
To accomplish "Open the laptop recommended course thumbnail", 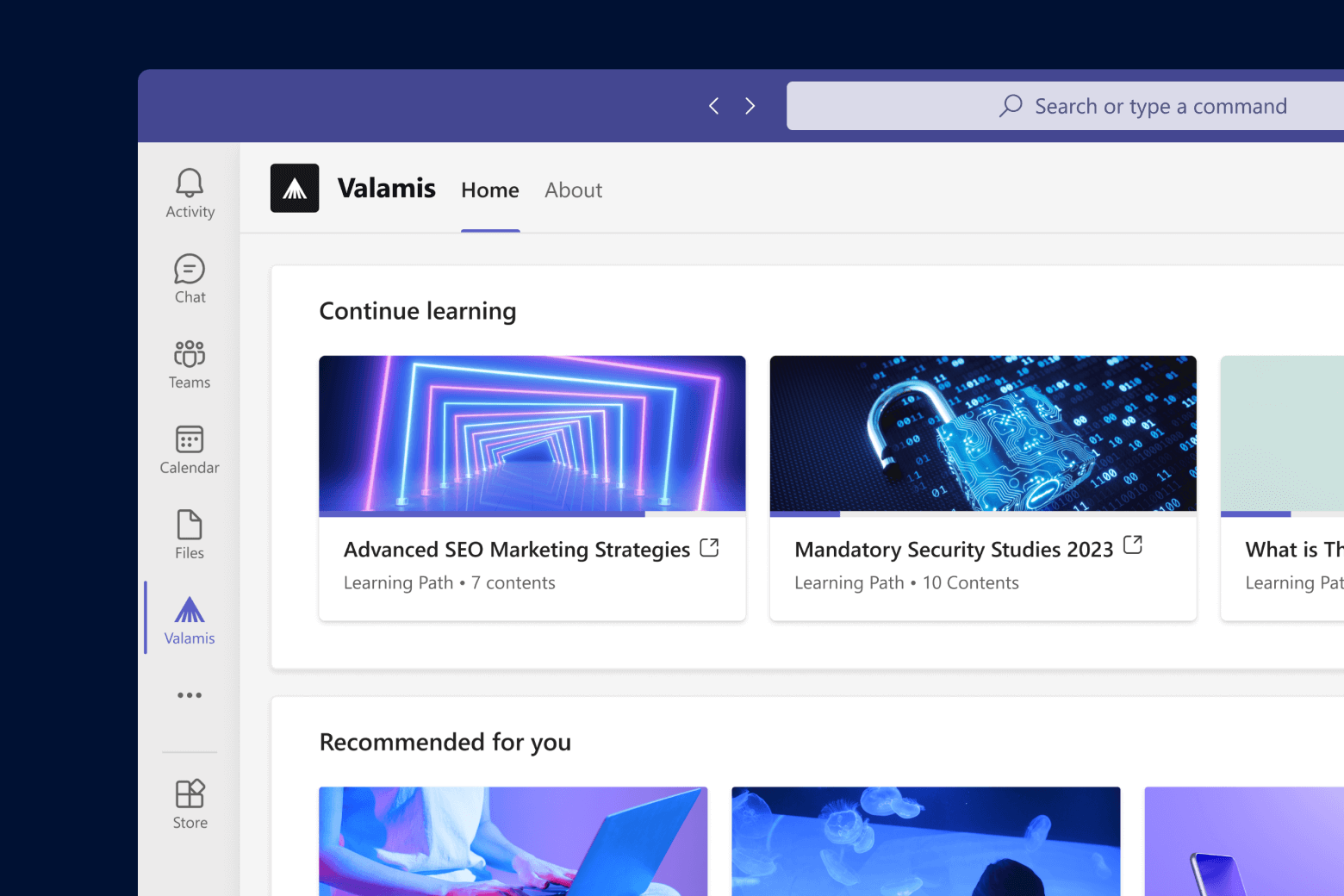I will coord(513,841).
